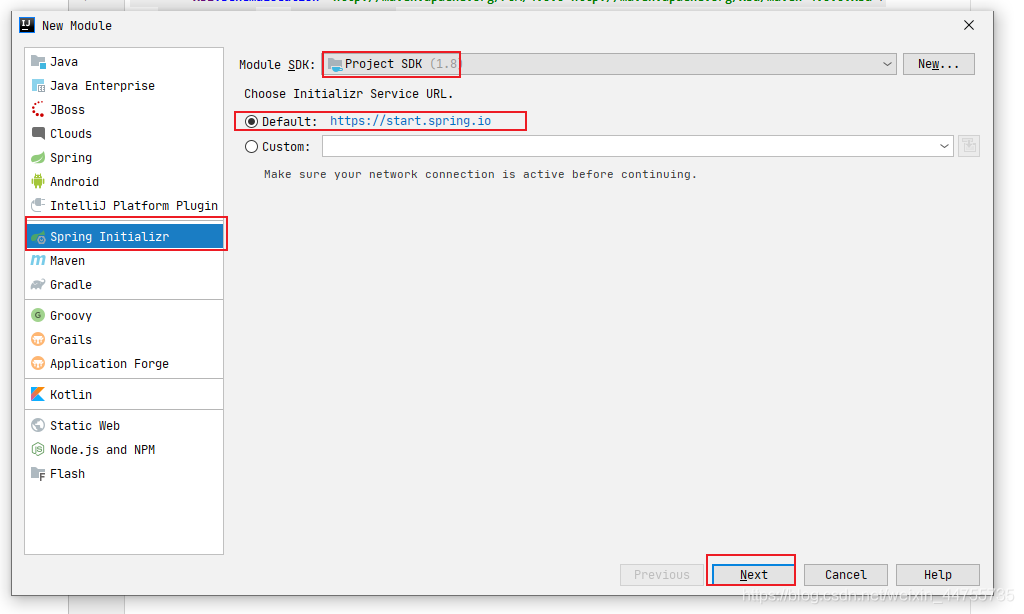Select JBoss in the module list
This screenshot has width=1024, height=614.
124,110
